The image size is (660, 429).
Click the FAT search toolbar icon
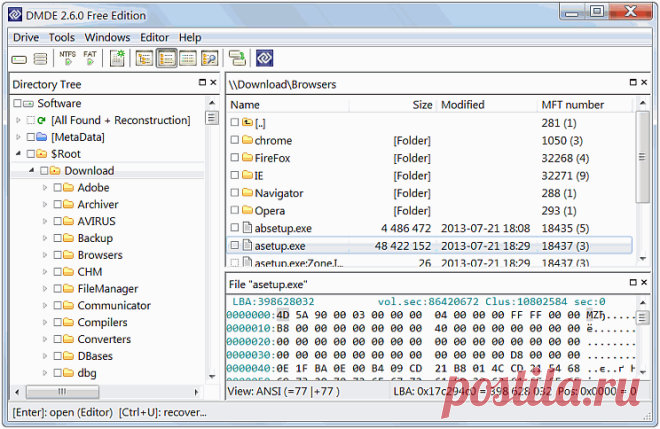(90, 58)
